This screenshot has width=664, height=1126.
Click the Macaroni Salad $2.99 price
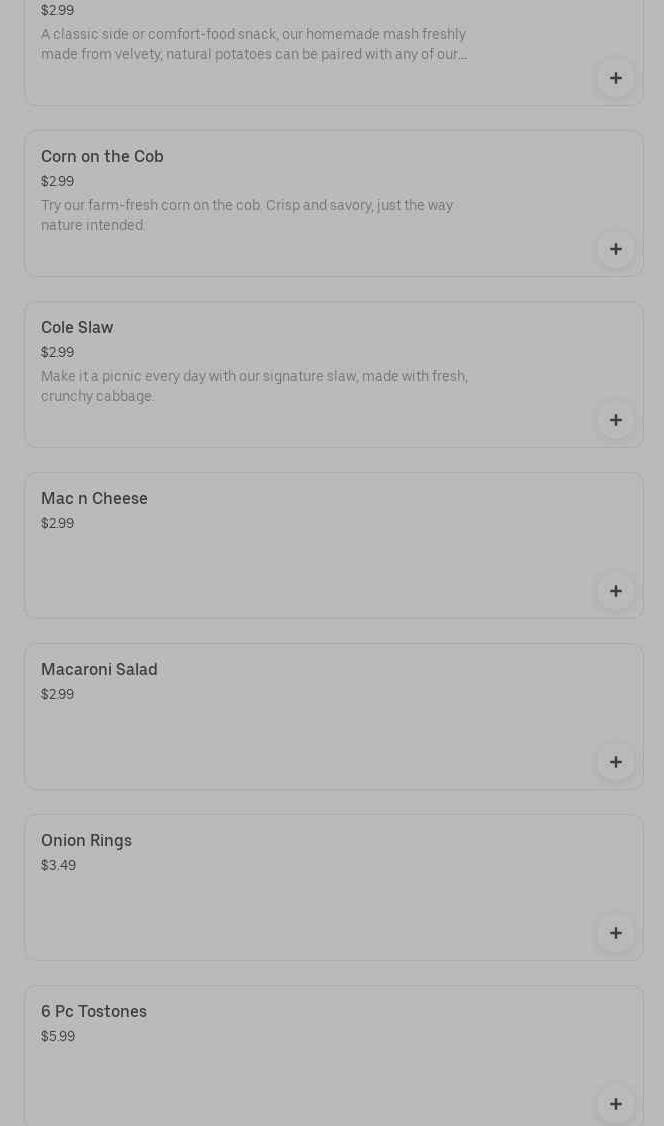tap(57, 695)
